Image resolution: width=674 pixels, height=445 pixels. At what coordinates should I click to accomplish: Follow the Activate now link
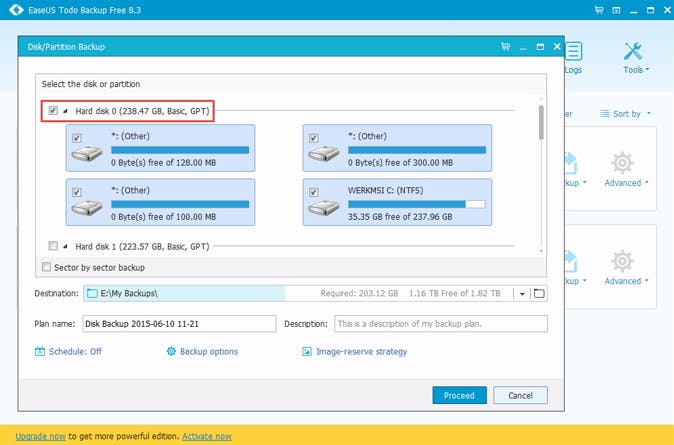(207, 436)
